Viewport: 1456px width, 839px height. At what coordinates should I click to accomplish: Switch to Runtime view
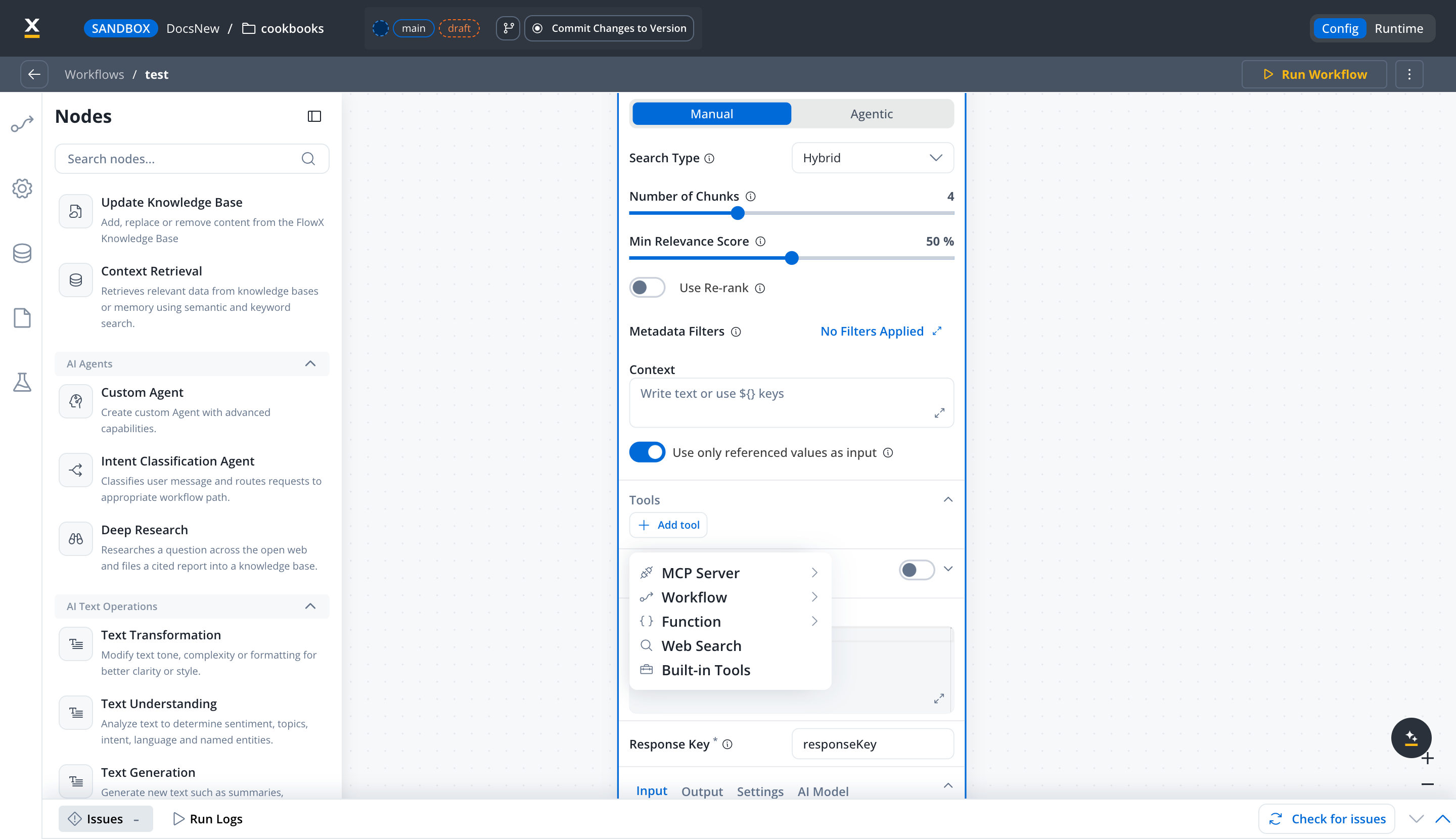(x=1398, y=28)
